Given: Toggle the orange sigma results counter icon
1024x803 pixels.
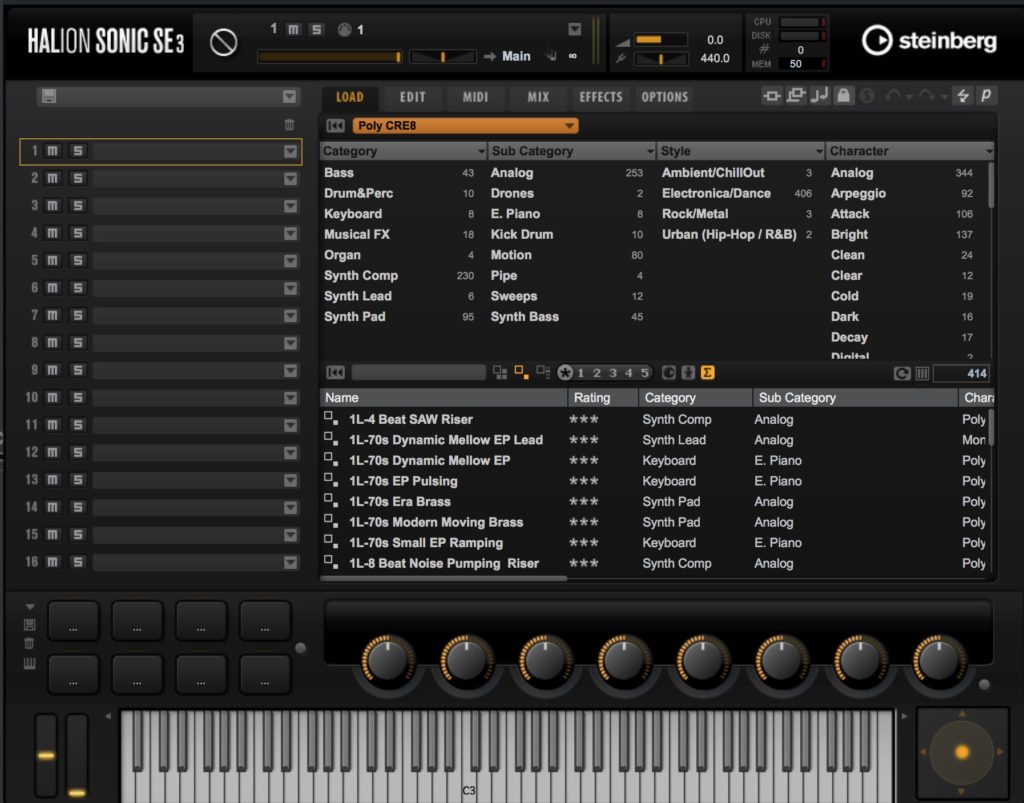Looking at the screenshot, I should click(707, 373).
